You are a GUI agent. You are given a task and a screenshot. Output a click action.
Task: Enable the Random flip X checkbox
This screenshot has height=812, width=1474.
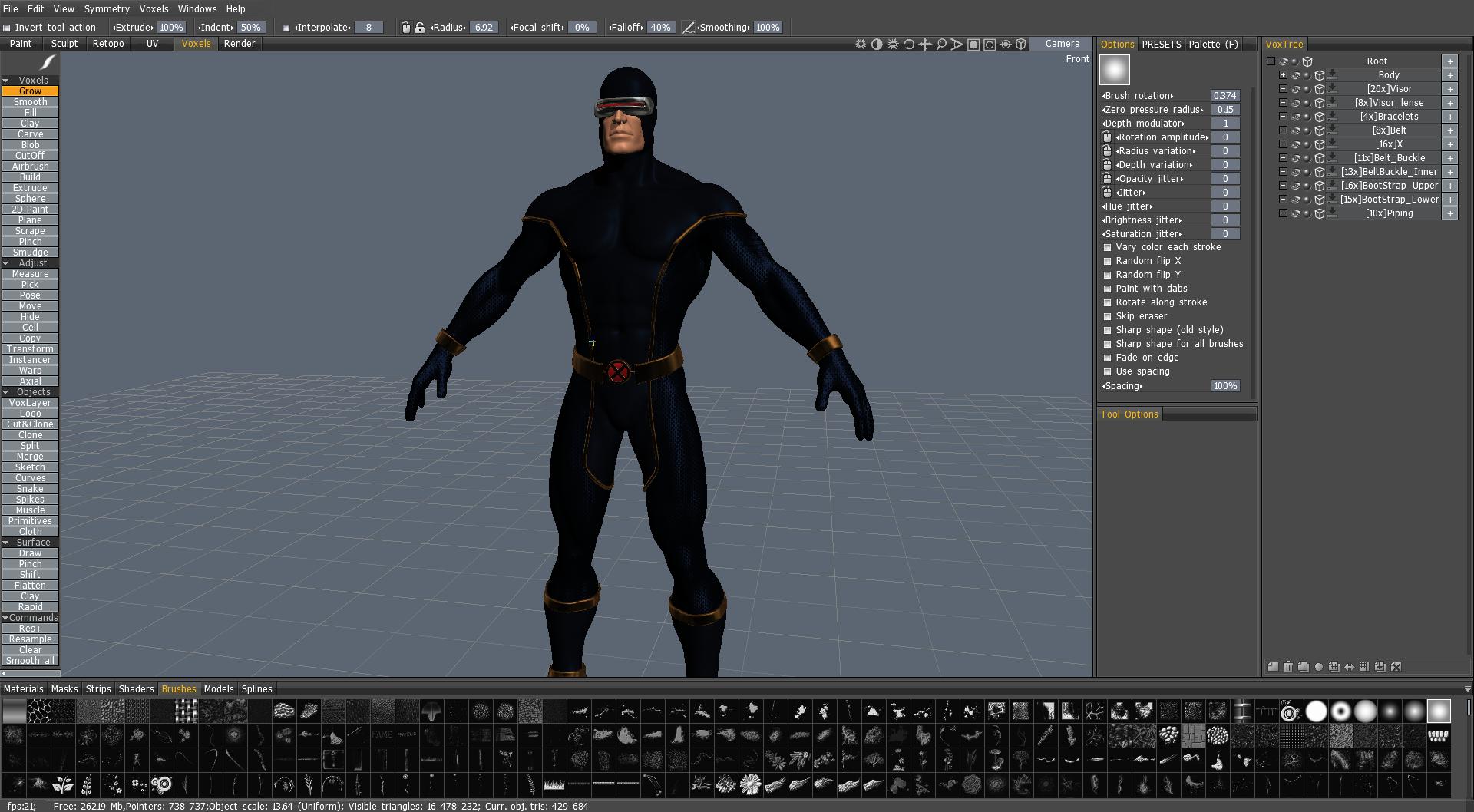tap(1108, 260)
